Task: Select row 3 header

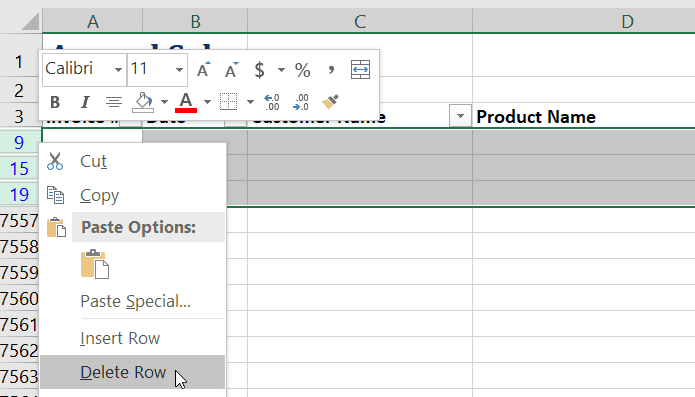Action: click(x=19, y=117)
